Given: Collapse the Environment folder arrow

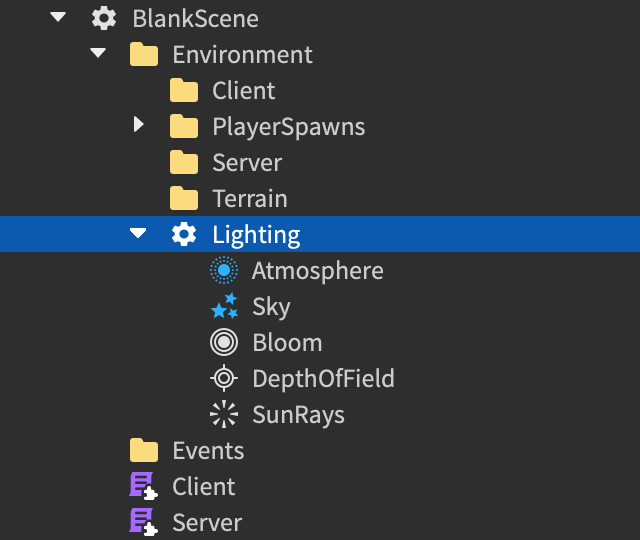Looking at the screenshot, I should click(98, 54).
